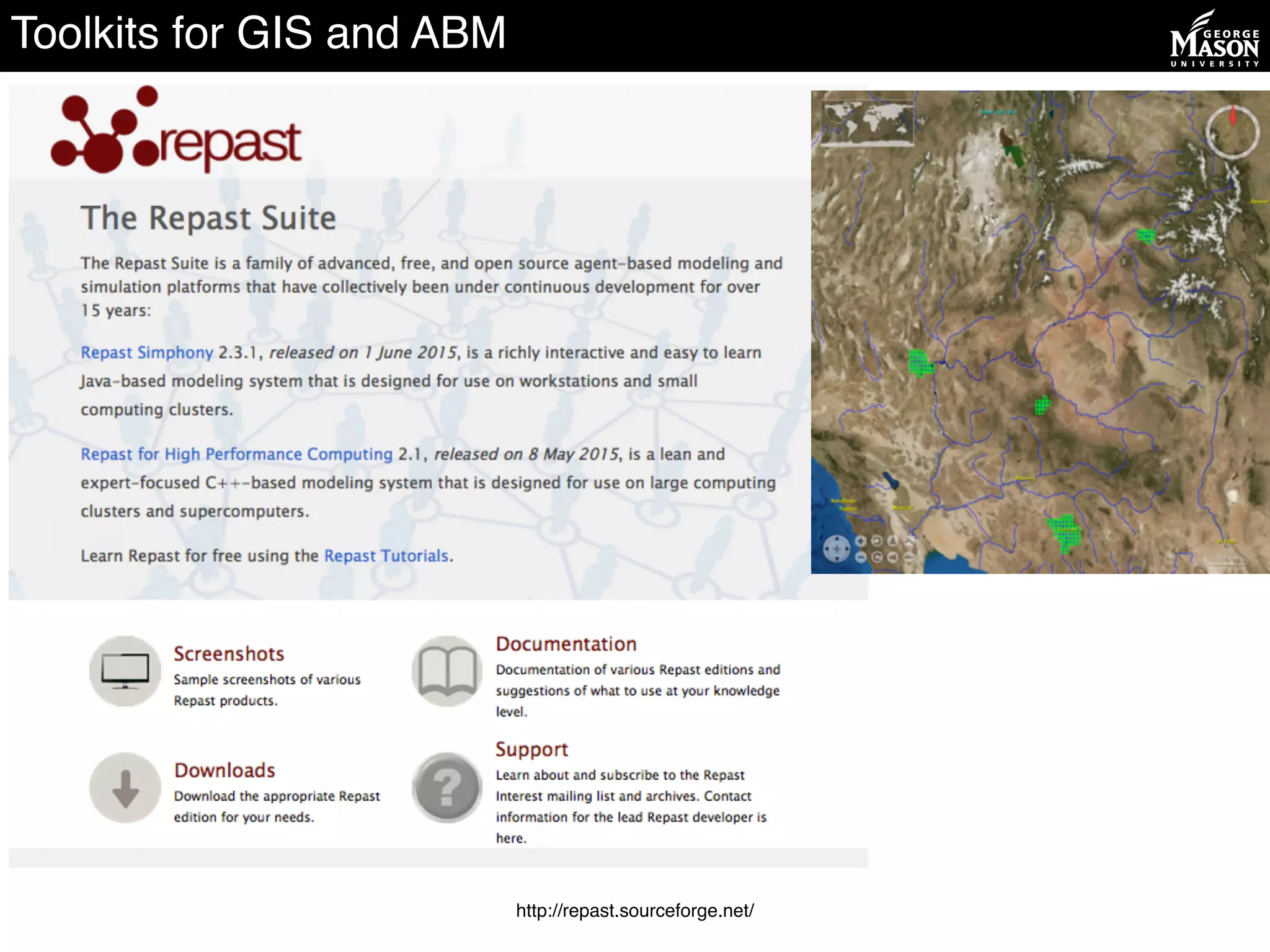Open Repast for High Performance Computing link
The image size is (1270, 952).
(x=236, y=454)
